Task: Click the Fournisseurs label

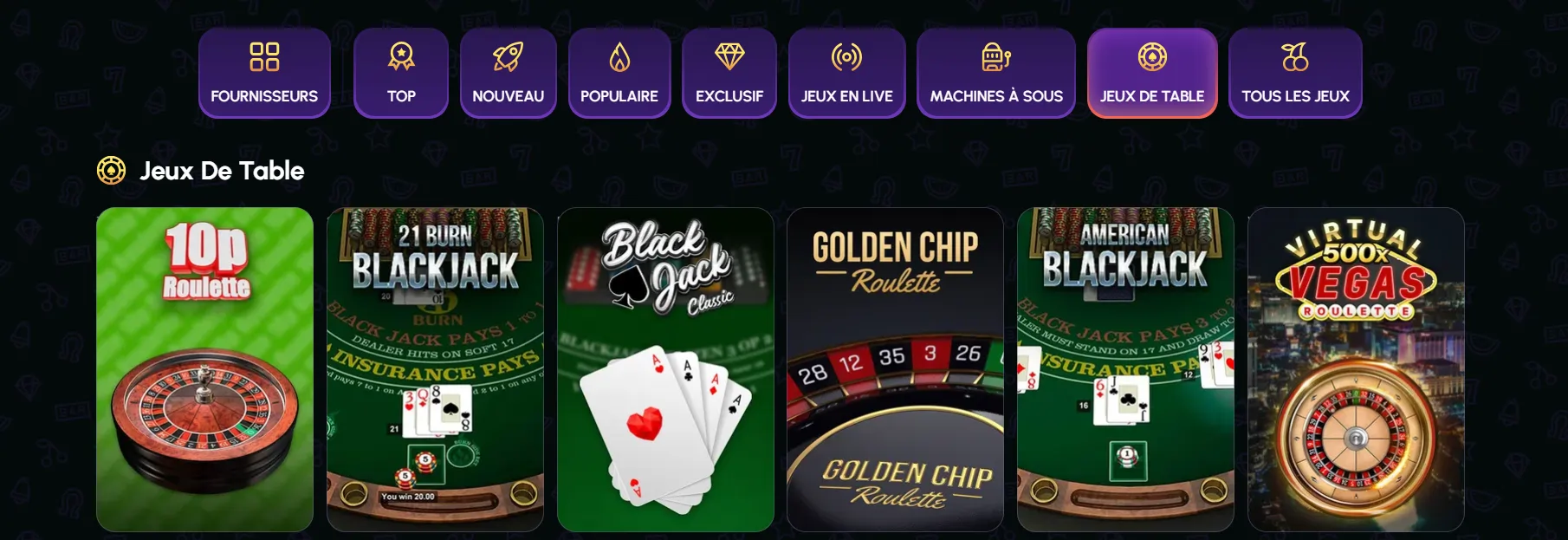Action: 264,96
